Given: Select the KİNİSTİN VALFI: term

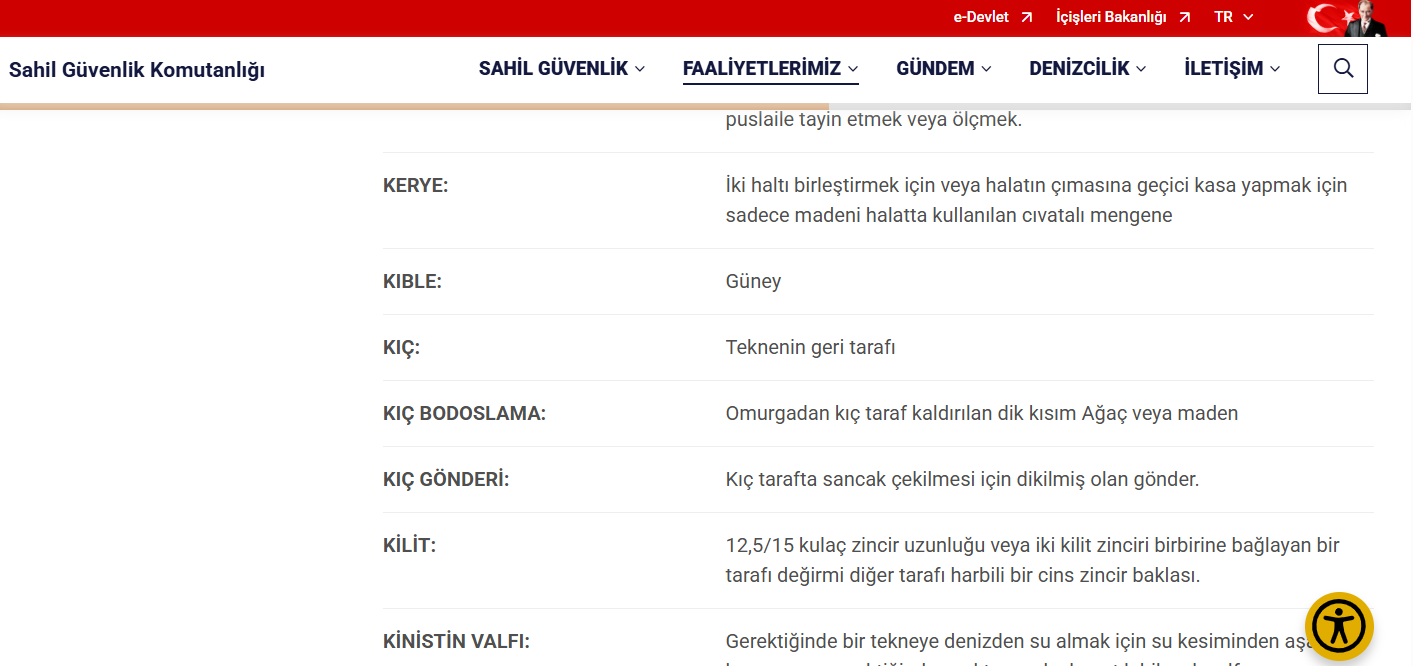Looking at the screenshot, I should (456, 641).
